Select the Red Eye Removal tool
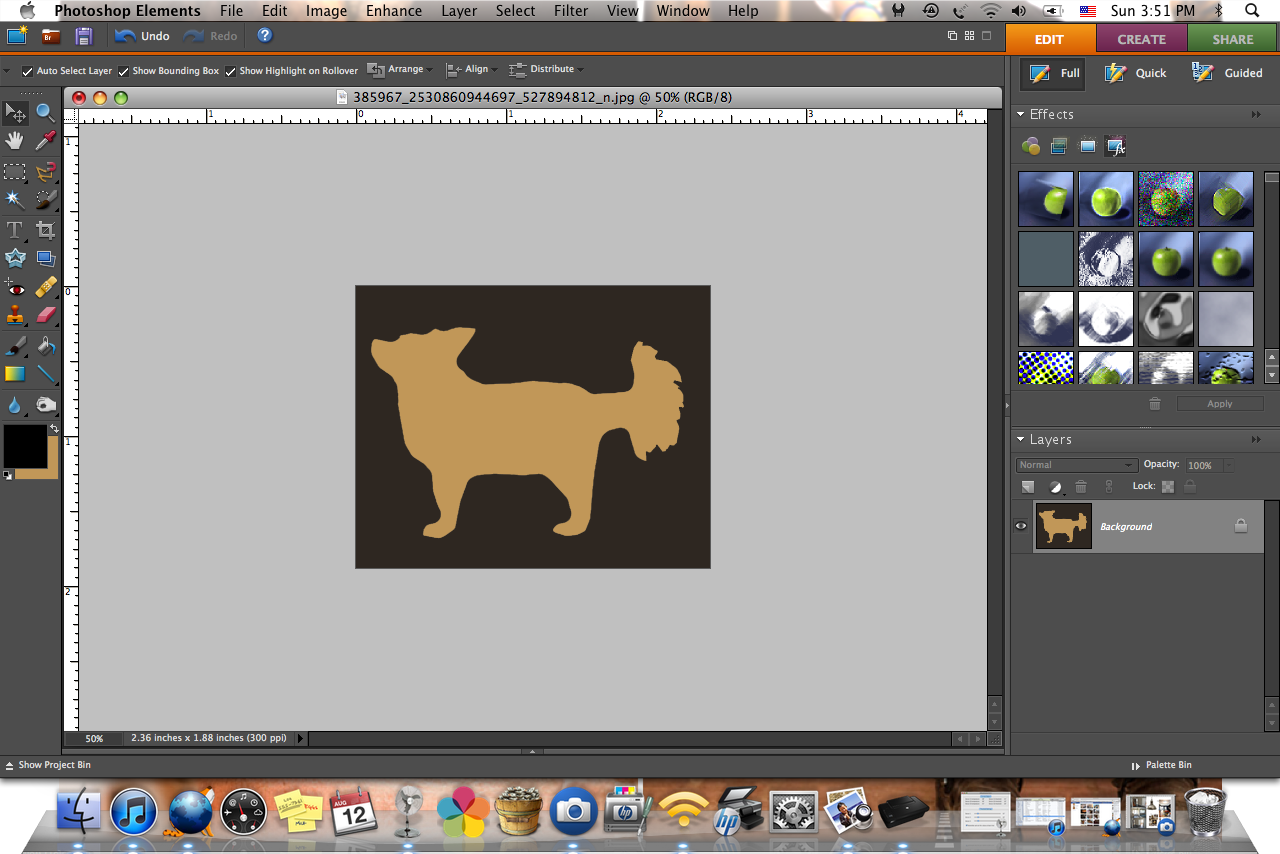This screenshot has width=1280, height=854. tap(15, 288)
